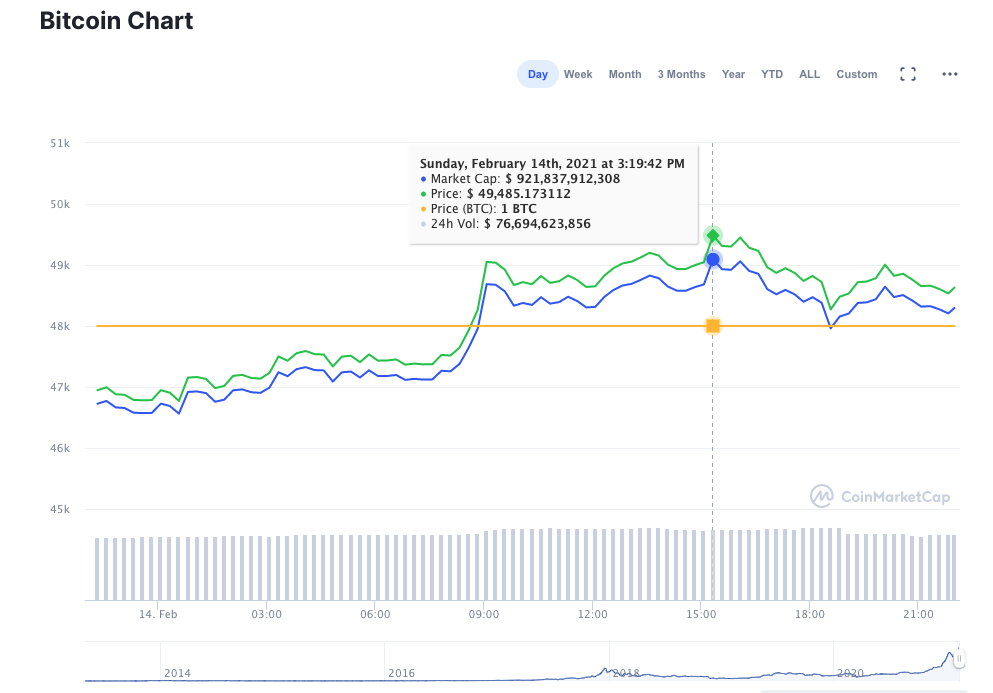Click the orange Price (BTC) line at 03:00
This screenshot has width=993, height=693.
(267, 326)
